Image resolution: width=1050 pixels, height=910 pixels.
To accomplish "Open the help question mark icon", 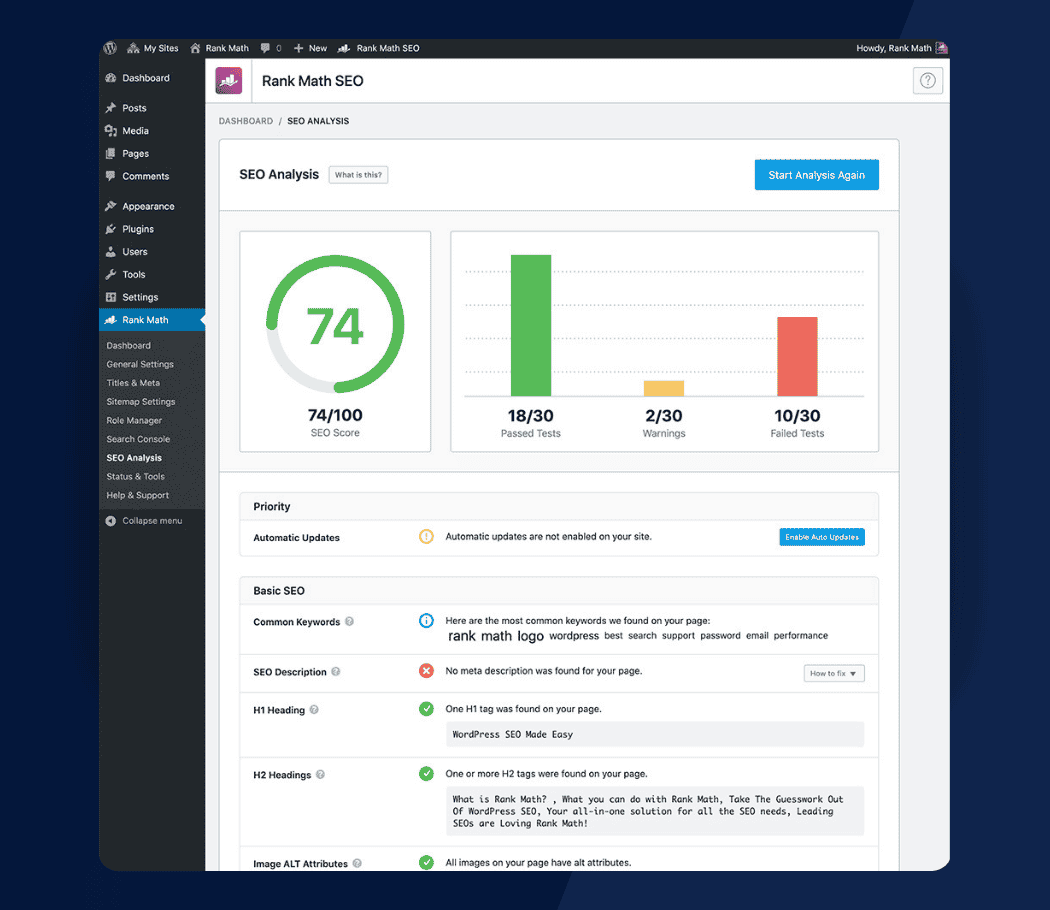I will coord(927,81).
